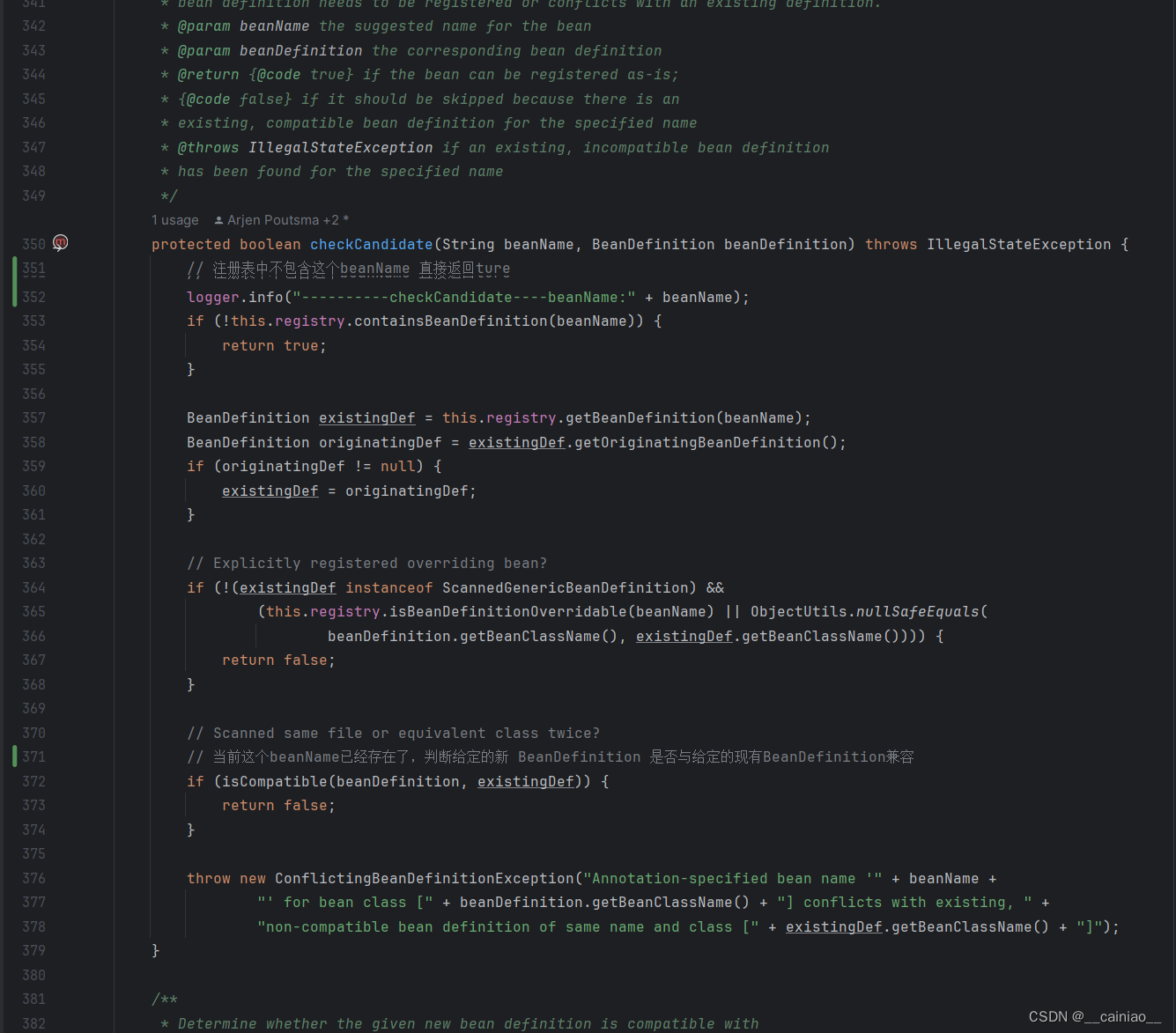The image size is (1176, 1033).
Task: Click ConflictingBeanDefinitionException on line 376
Action: coord(424,879)
